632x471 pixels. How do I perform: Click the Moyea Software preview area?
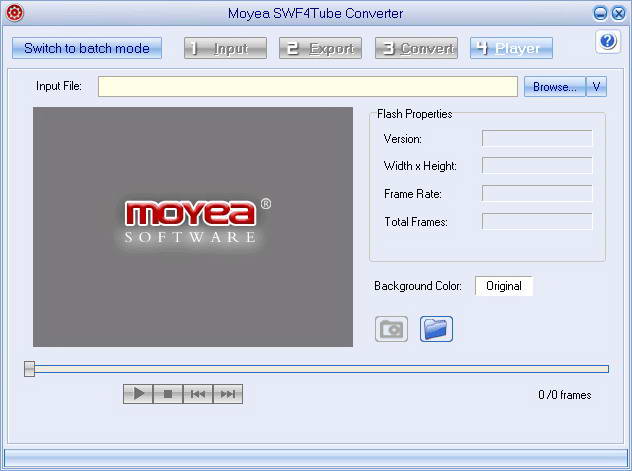click(193, 227)
